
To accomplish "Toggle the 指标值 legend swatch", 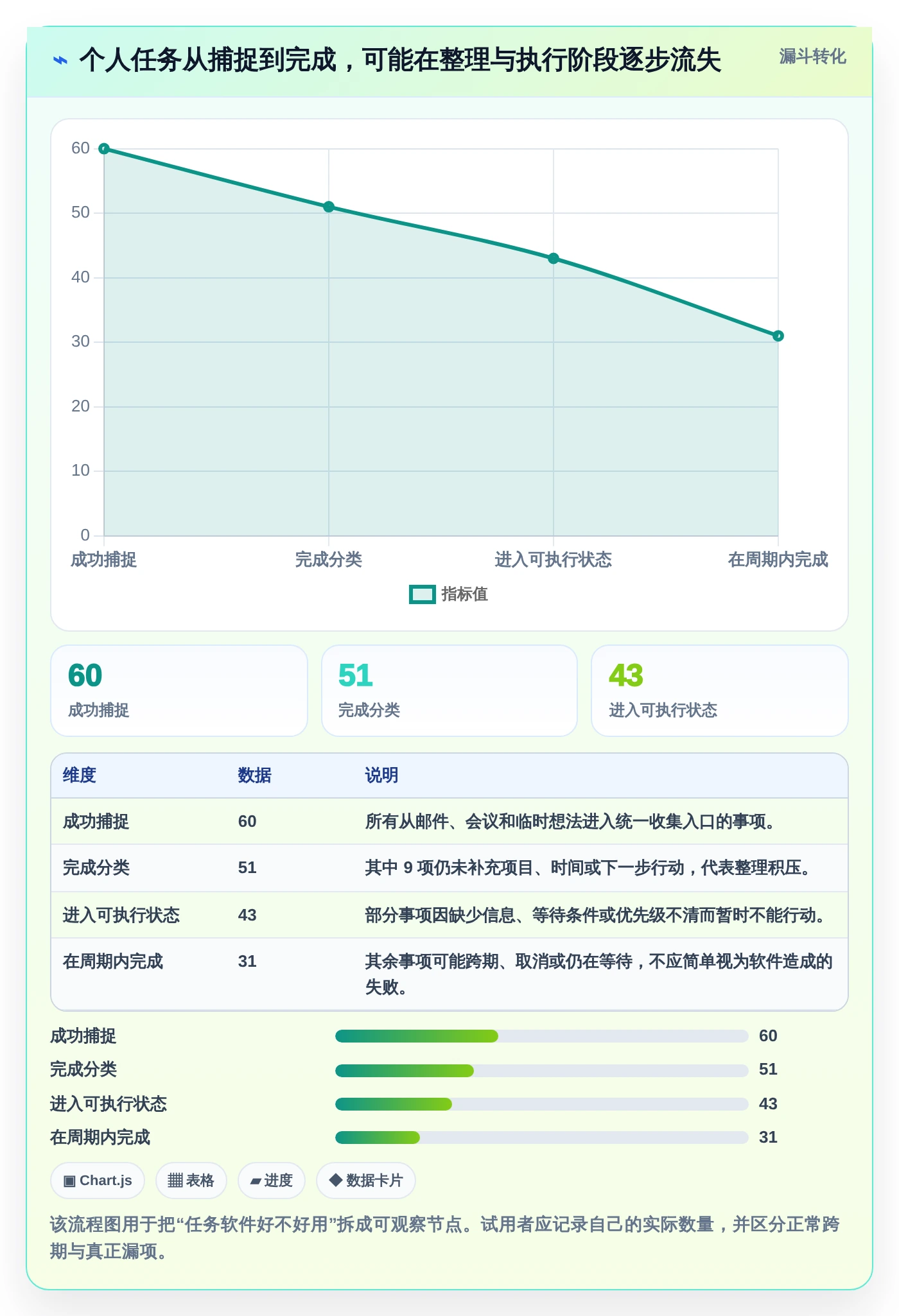I will coord(423,594).
